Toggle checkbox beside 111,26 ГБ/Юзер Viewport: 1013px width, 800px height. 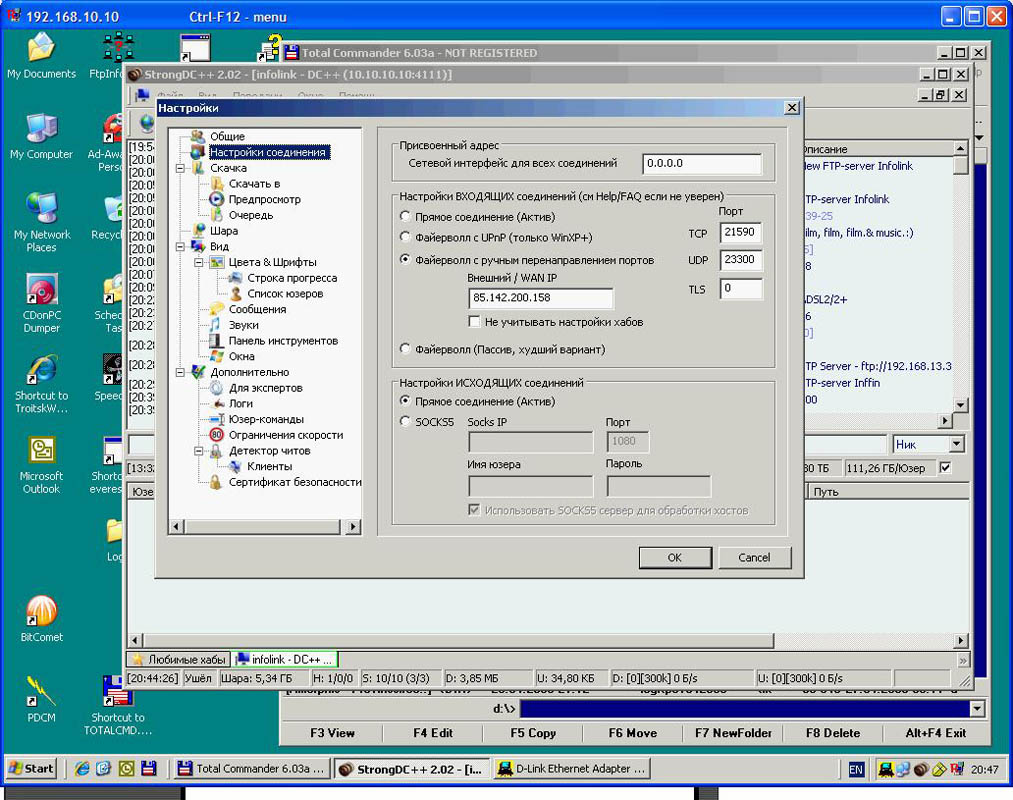coord(945,467)
